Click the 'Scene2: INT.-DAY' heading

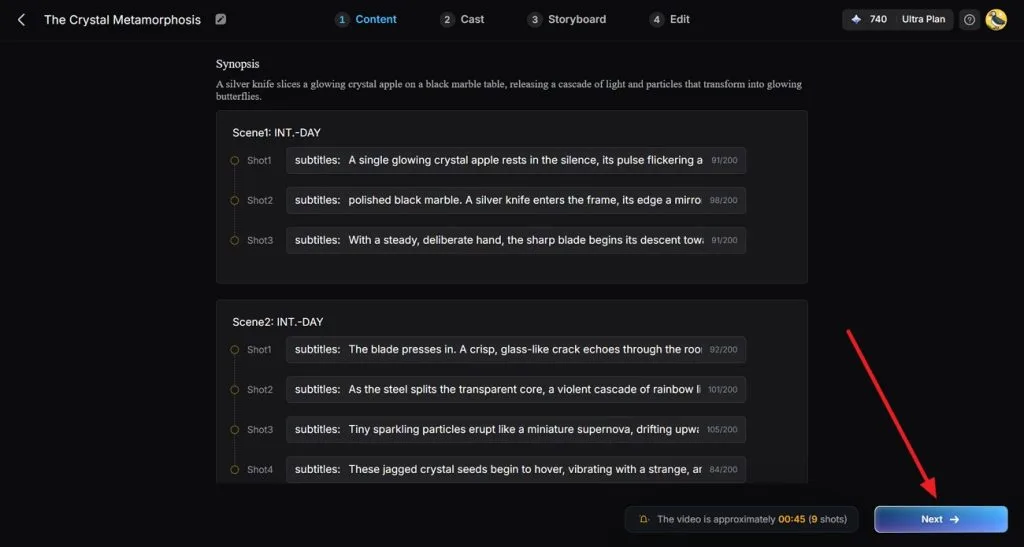(278, 322)
